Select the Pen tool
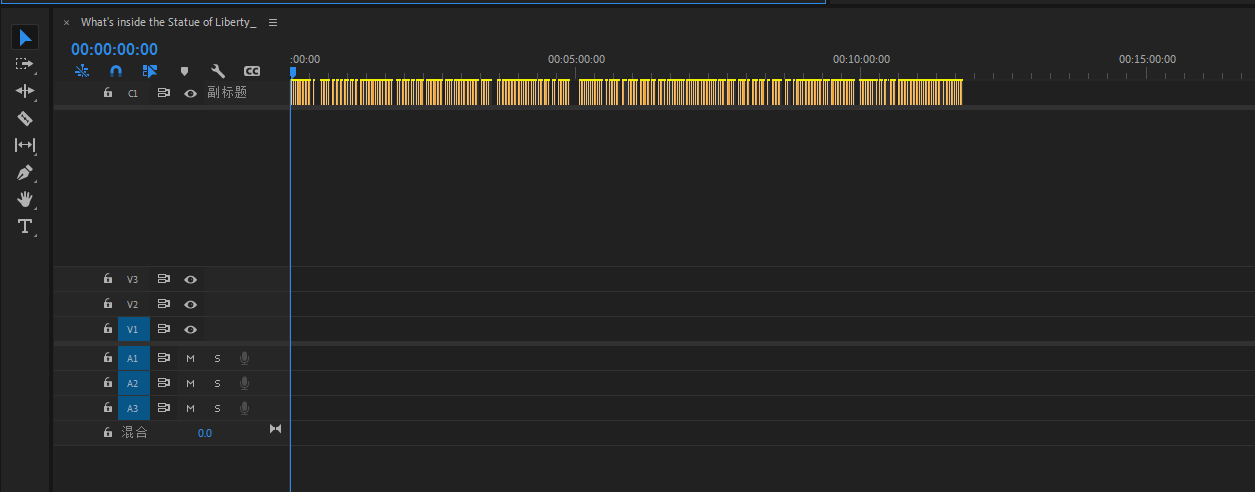The width and height of the screenshot is (1255, 492). click(x=25, y=172)
